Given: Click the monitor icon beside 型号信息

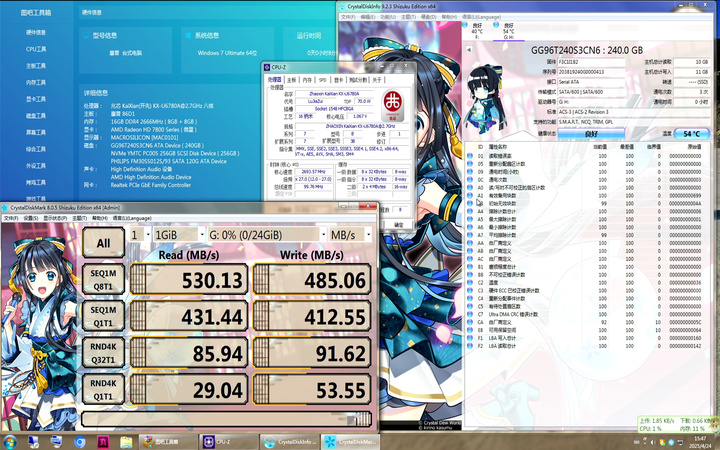Looking at the screenshot, I should 86,35.
